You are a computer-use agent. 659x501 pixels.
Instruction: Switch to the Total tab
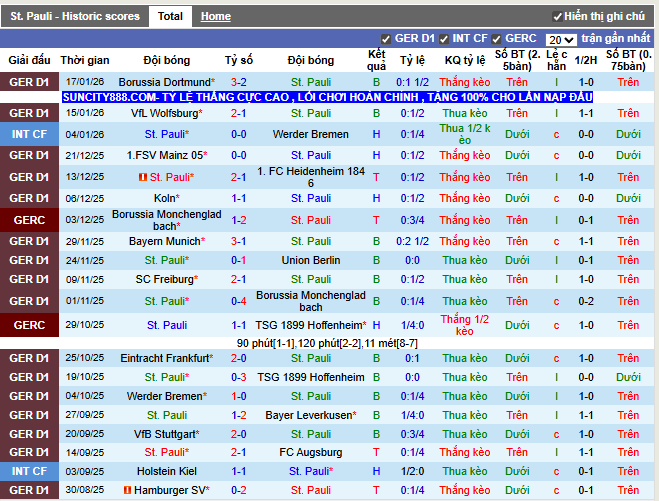point(170,16)
